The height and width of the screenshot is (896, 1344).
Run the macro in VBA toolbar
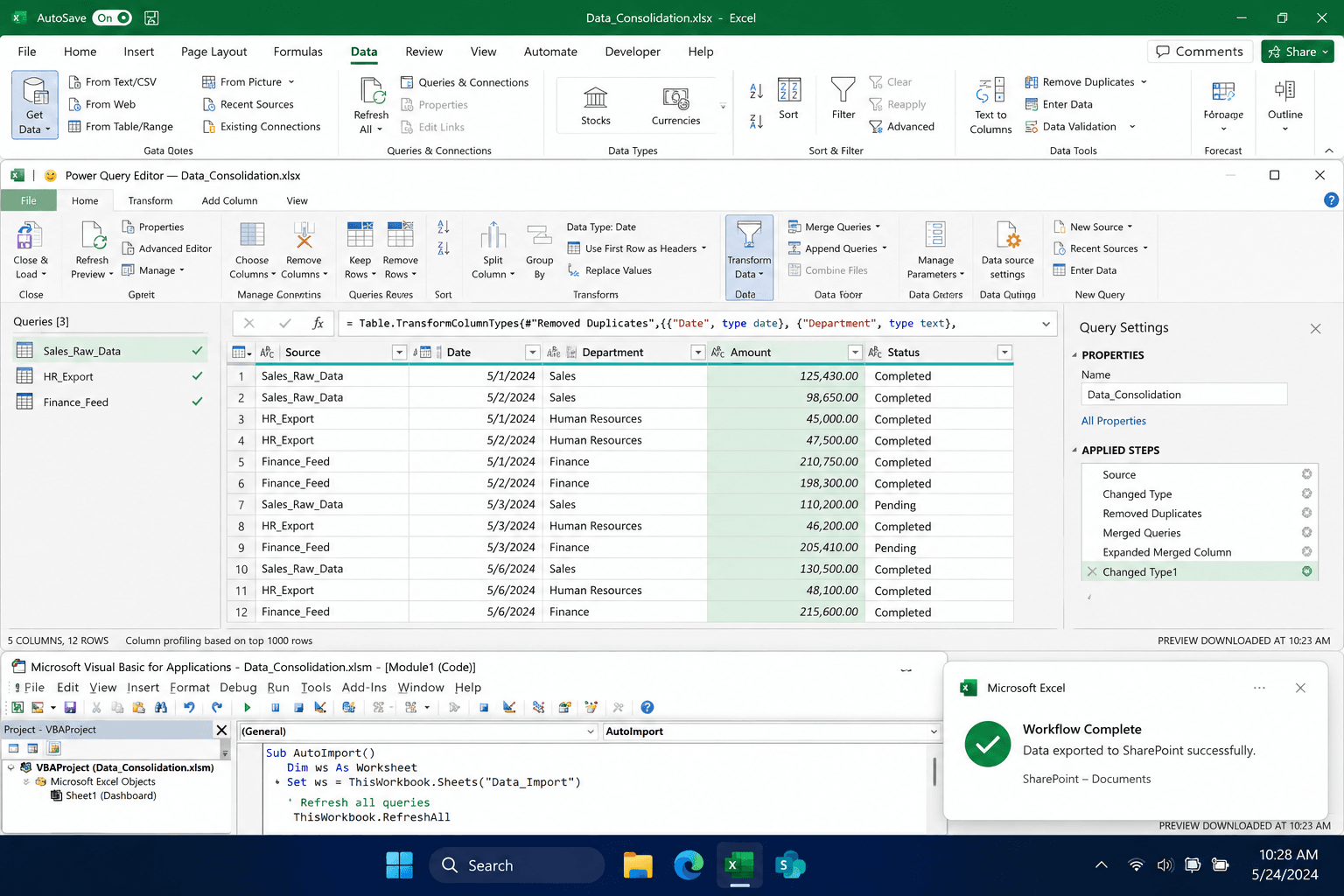pos(247,707)
